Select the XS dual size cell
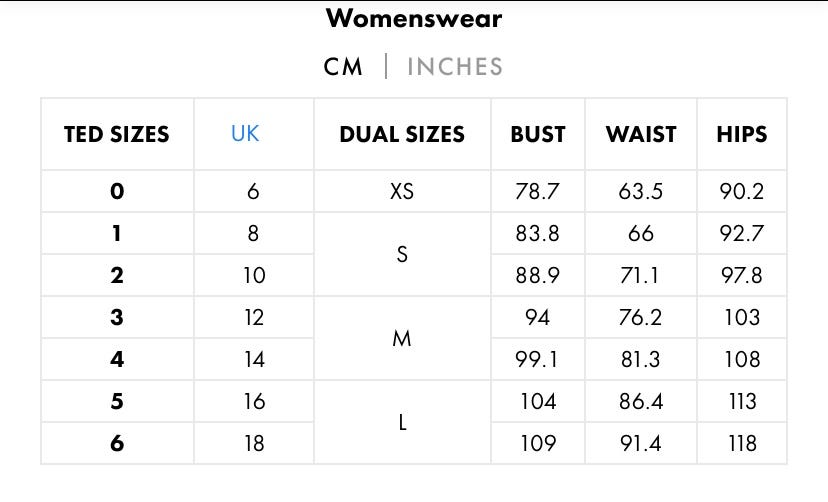This screenshot has height=502, width=828. 402,192
